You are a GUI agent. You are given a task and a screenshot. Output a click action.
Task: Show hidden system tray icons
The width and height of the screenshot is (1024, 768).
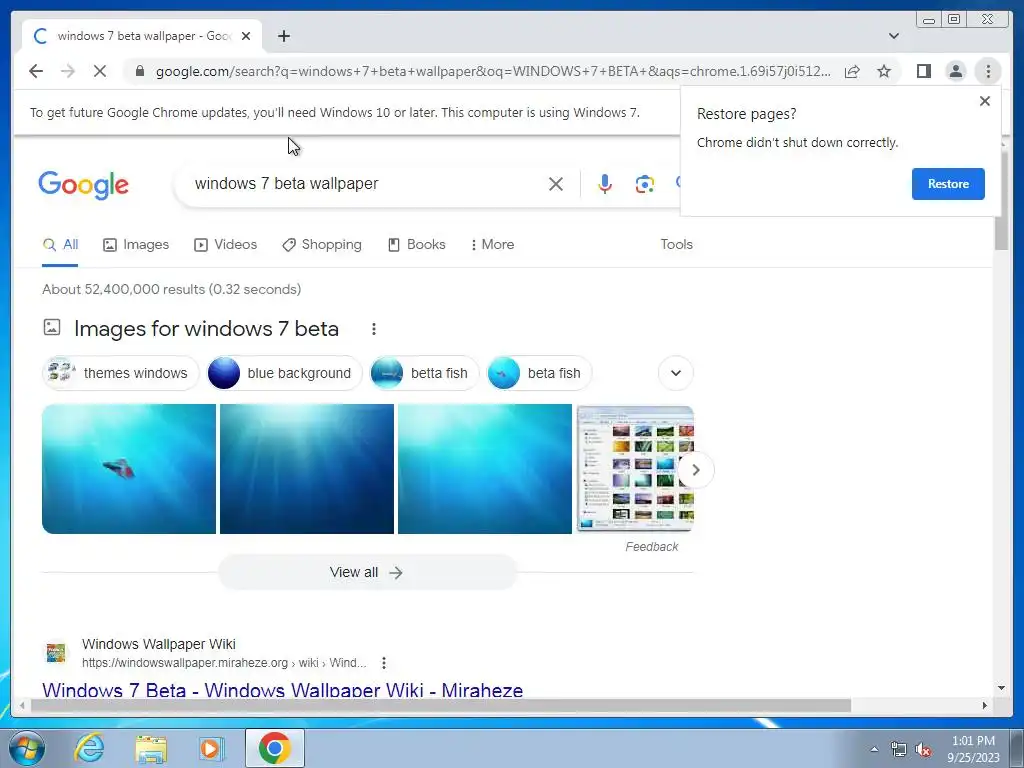[874, 749]
